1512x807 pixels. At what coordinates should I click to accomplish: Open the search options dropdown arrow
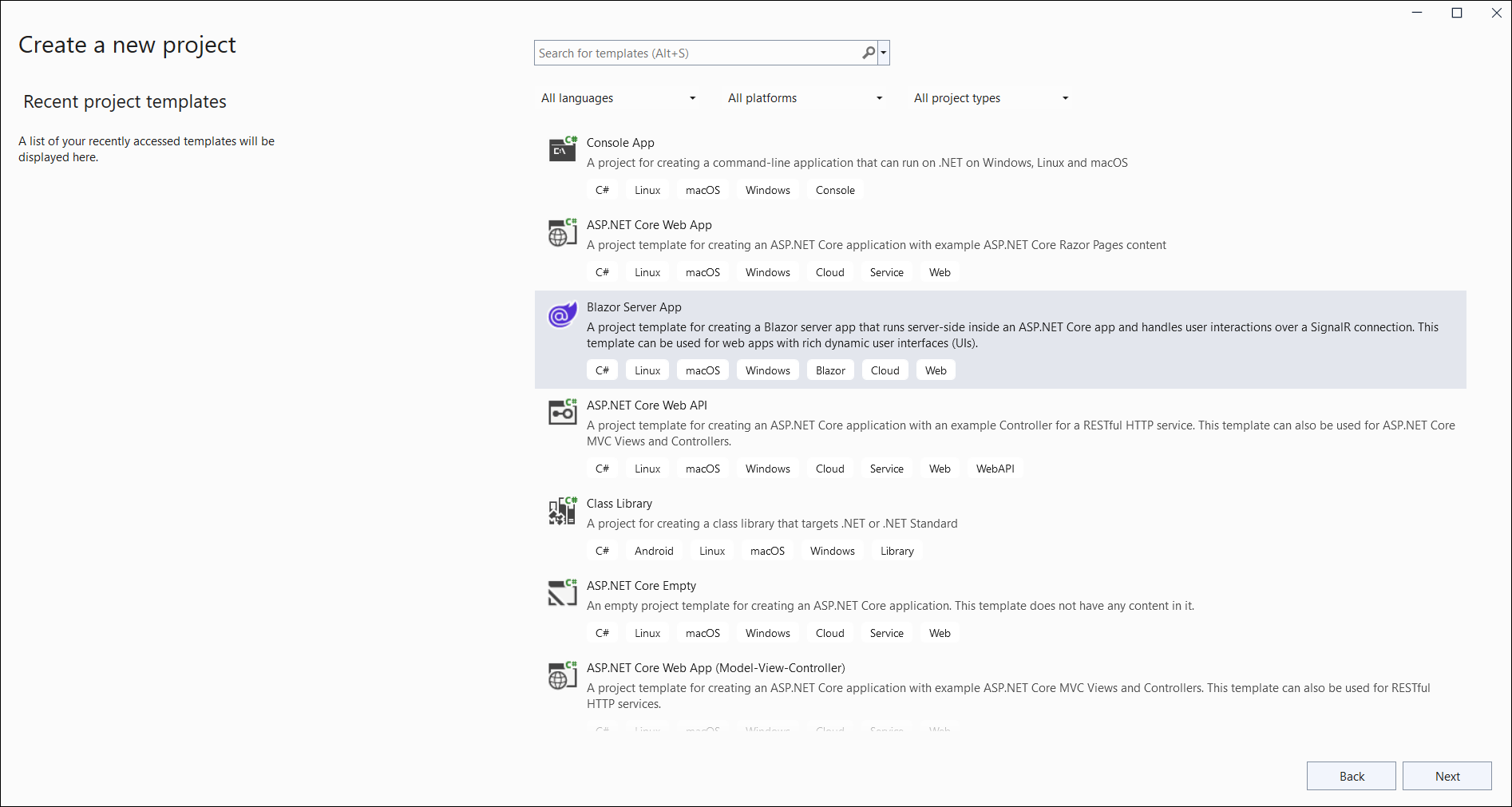click(x=884, y=53)
